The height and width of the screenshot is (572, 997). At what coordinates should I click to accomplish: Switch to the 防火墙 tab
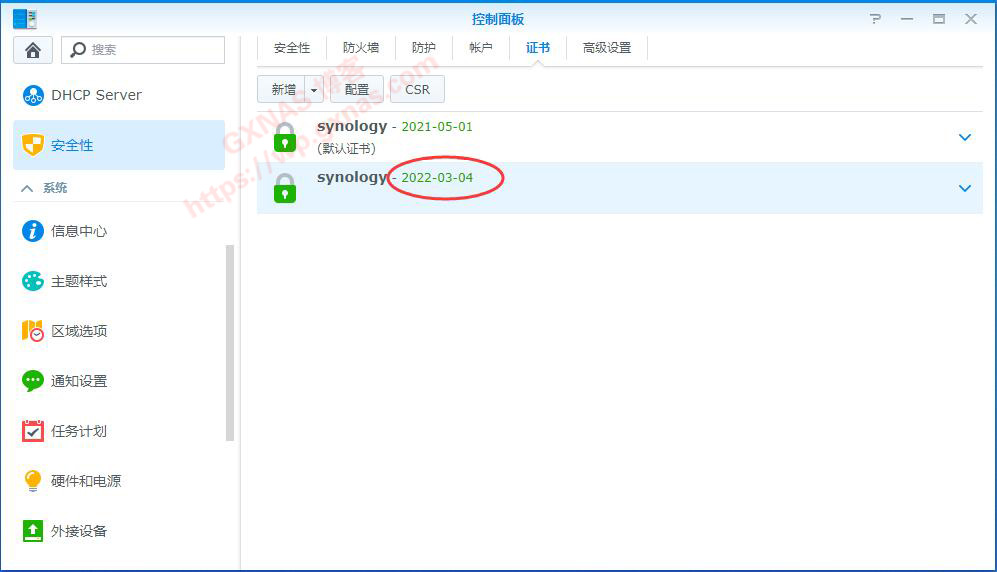click(361, 48)
